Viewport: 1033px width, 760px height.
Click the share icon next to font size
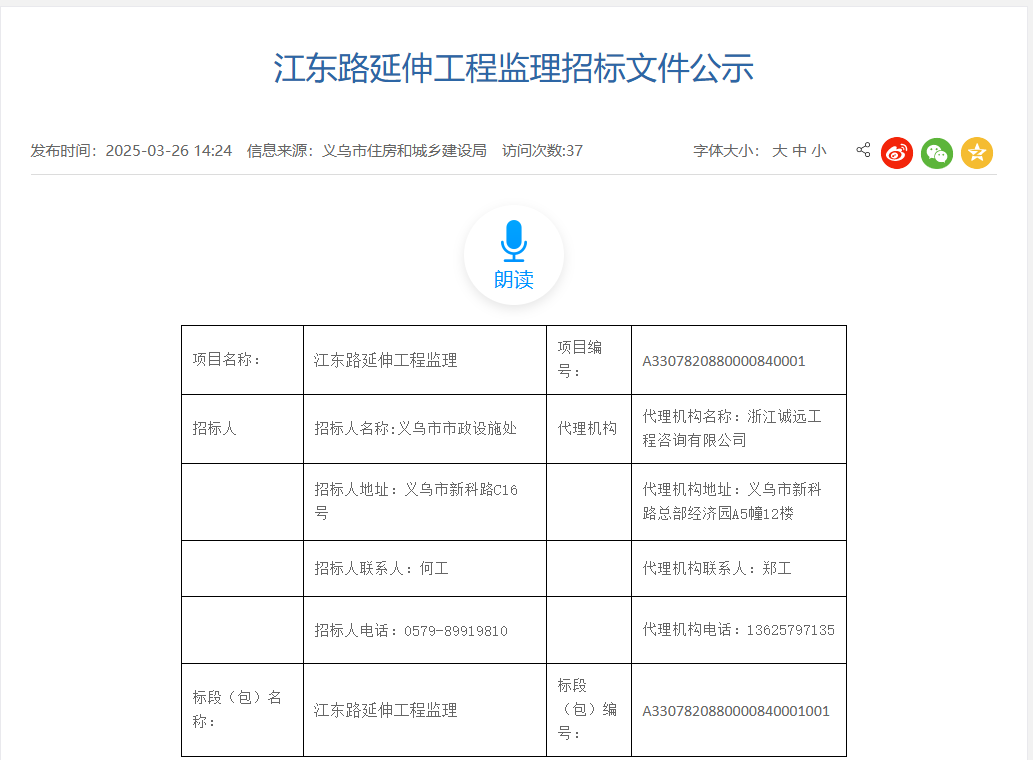tap(863, 150)
